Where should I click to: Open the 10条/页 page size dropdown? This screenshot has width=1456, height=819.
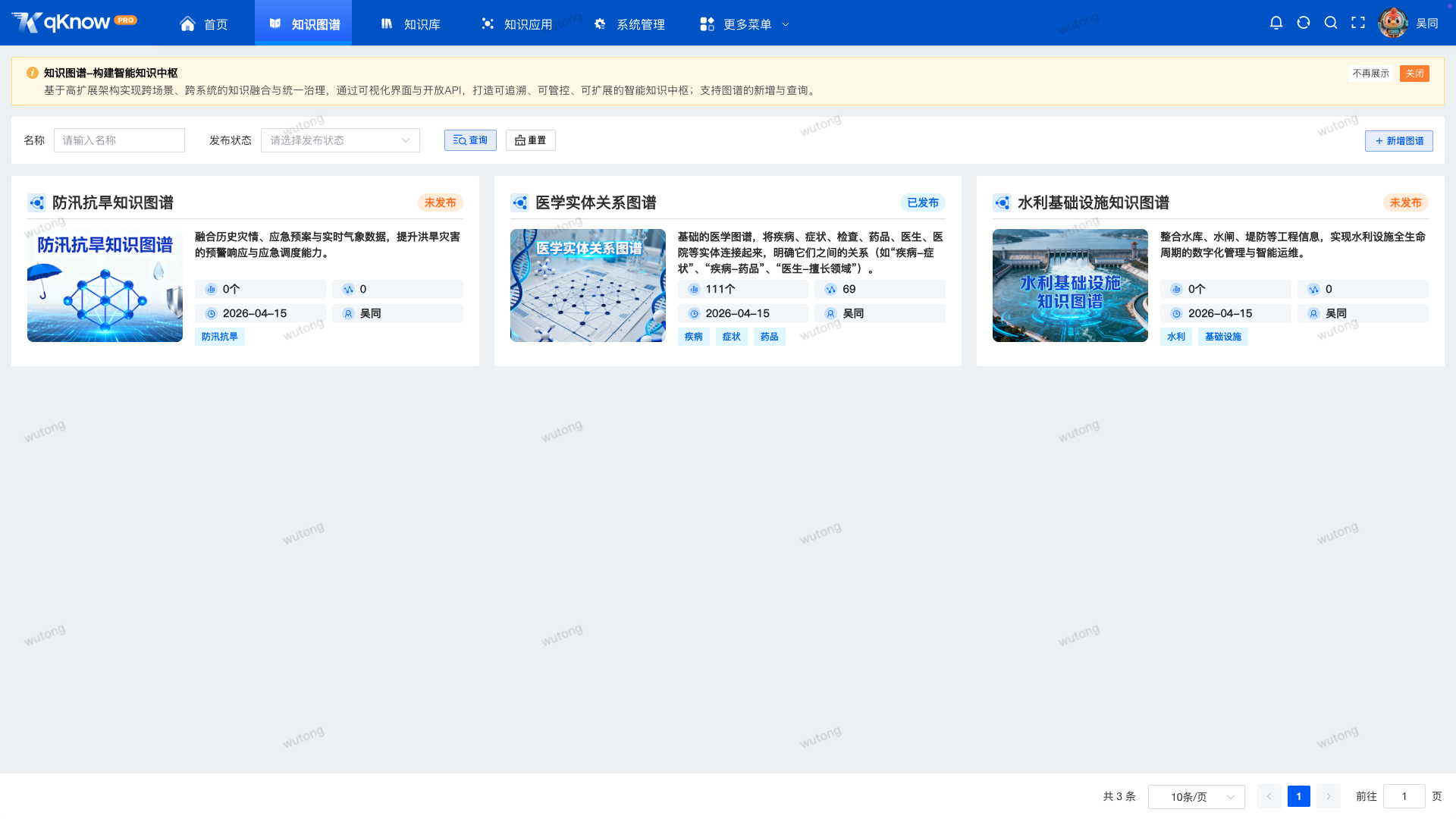point(1197,796)
